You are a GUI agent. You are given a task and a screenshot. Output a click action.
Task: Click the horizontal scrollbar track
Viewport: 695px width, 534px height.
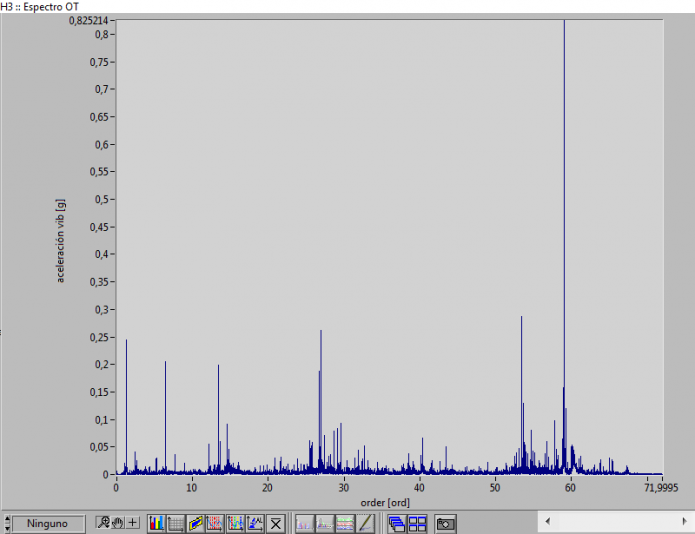pos(616,521)
